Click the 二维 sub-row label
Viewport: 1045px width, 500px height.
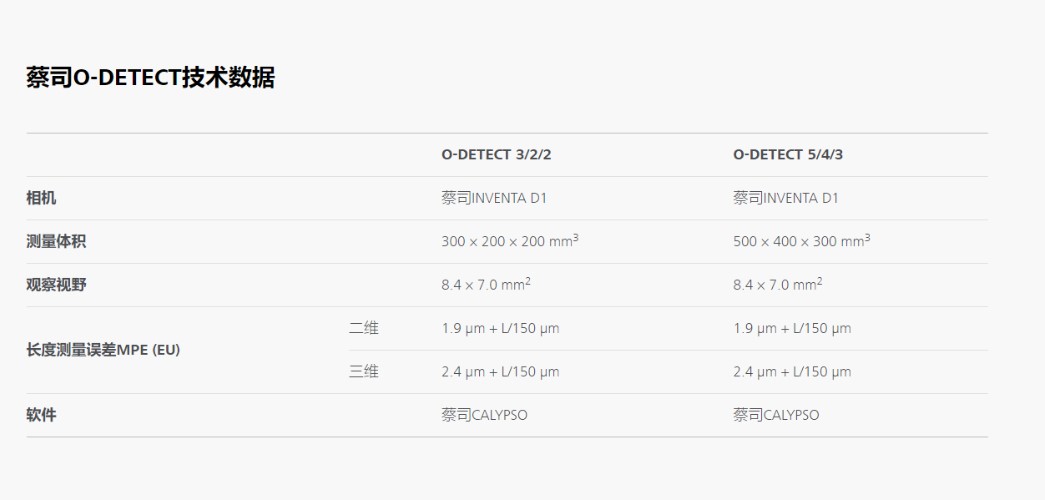click(364, 328)
